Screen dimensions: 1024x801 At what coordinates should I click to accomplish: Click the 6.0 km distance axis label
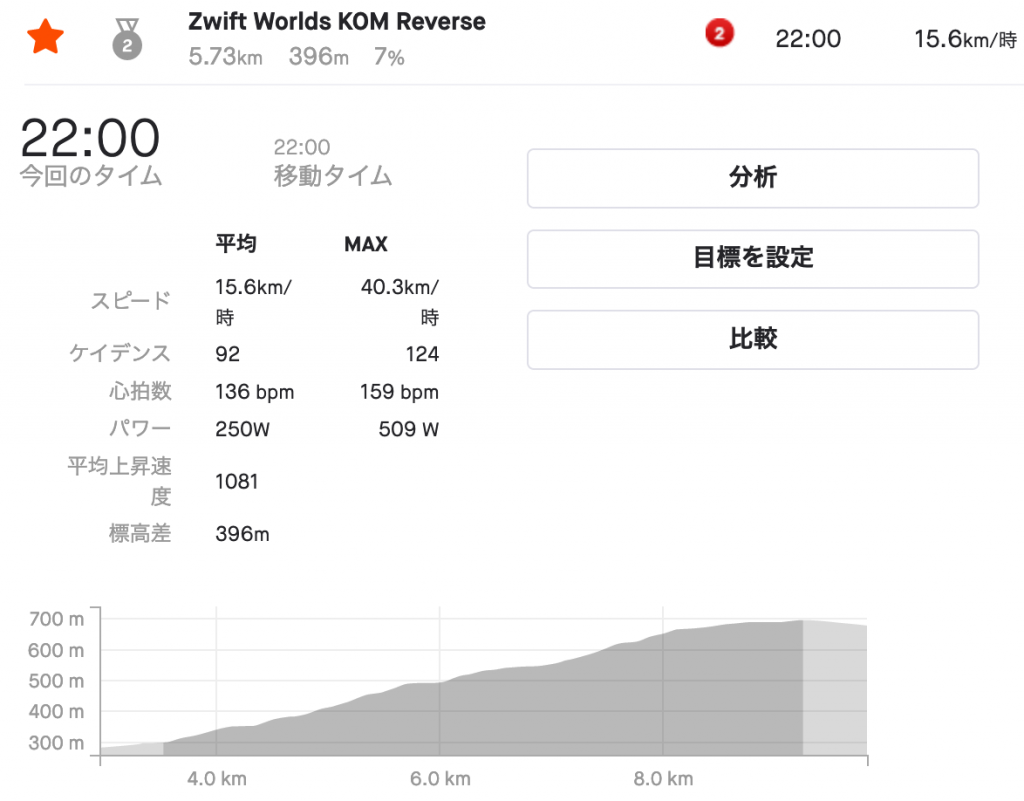tap(440, 779)
